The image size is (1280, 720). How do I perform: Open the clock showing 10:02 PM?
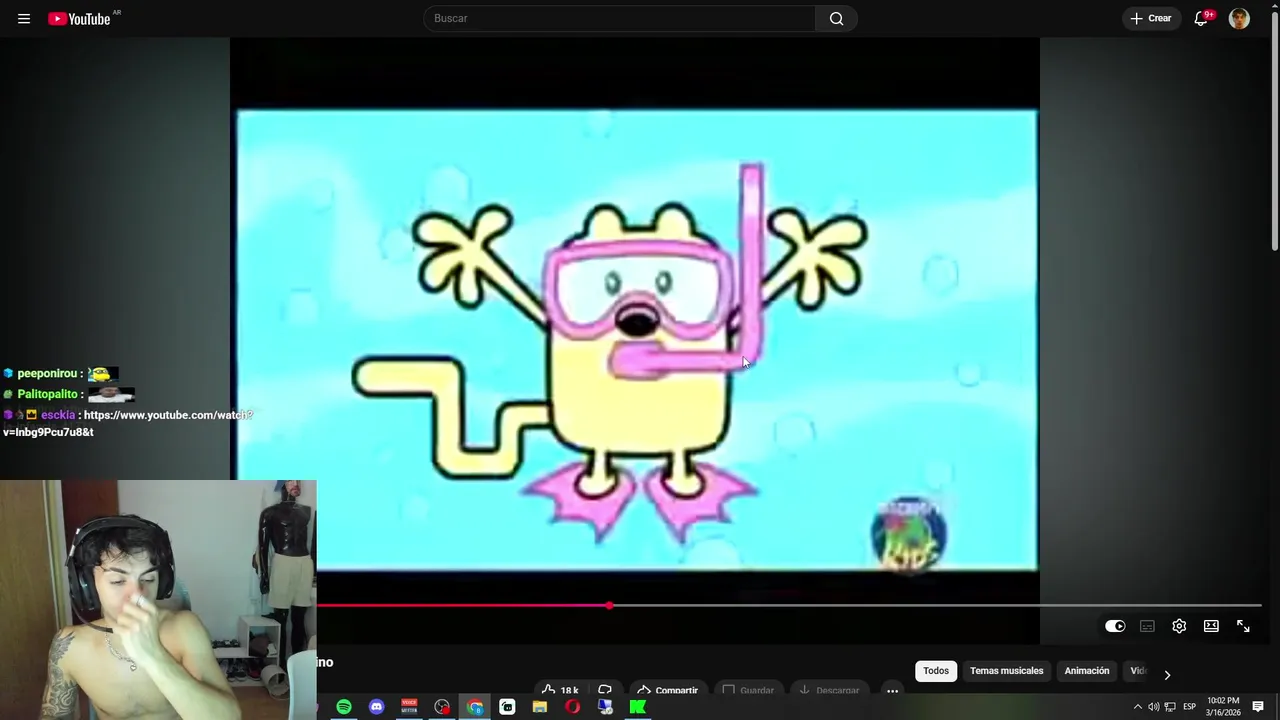1223,707
